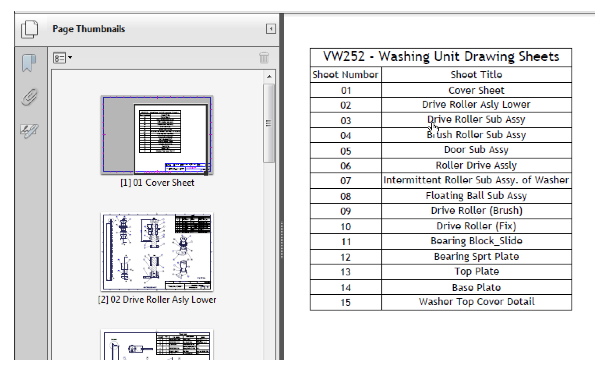The width and height of the screenshot is (615, 378).
Task: Open the Attachments paperclip panel
Action: point(29,97)
